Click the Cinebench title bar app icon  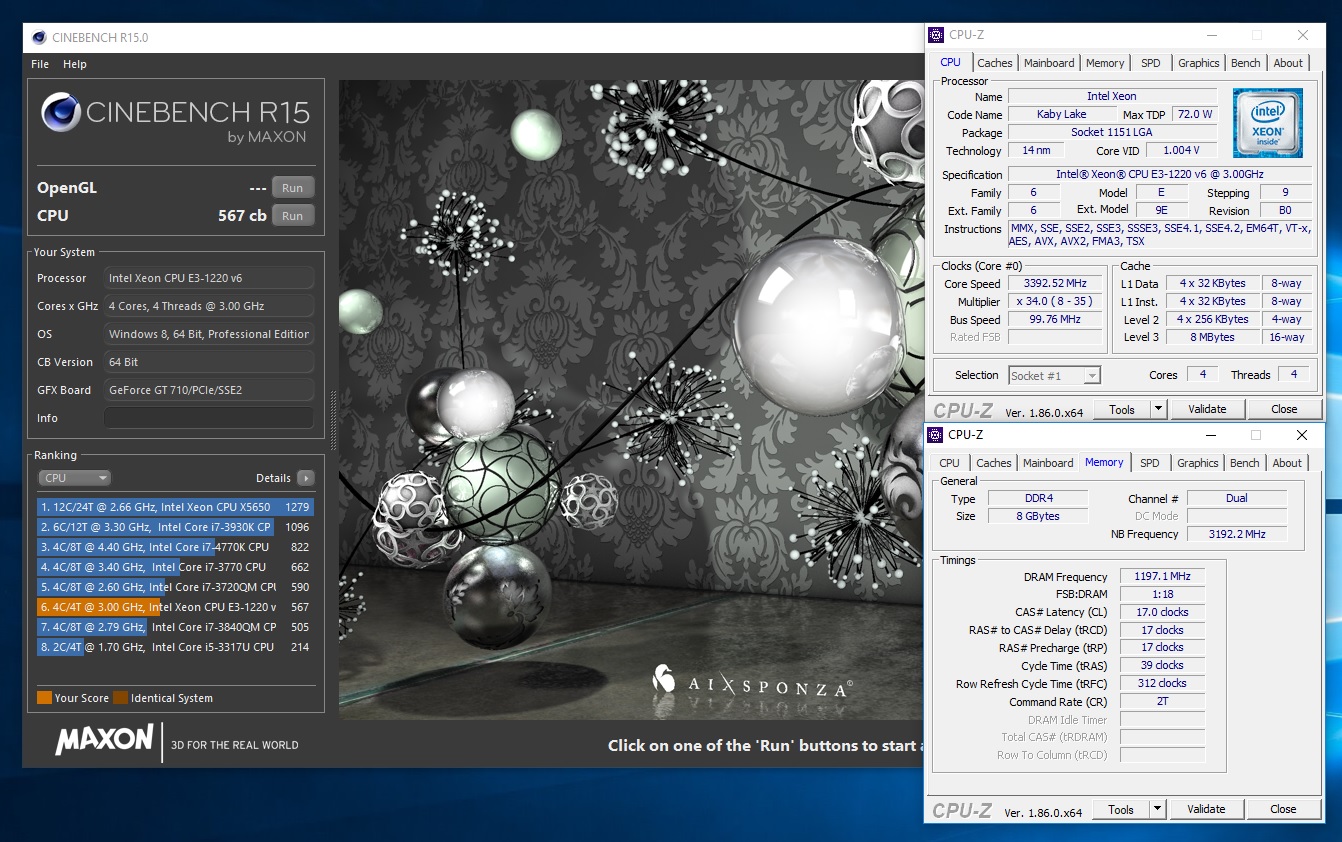(x=39, y=38)
